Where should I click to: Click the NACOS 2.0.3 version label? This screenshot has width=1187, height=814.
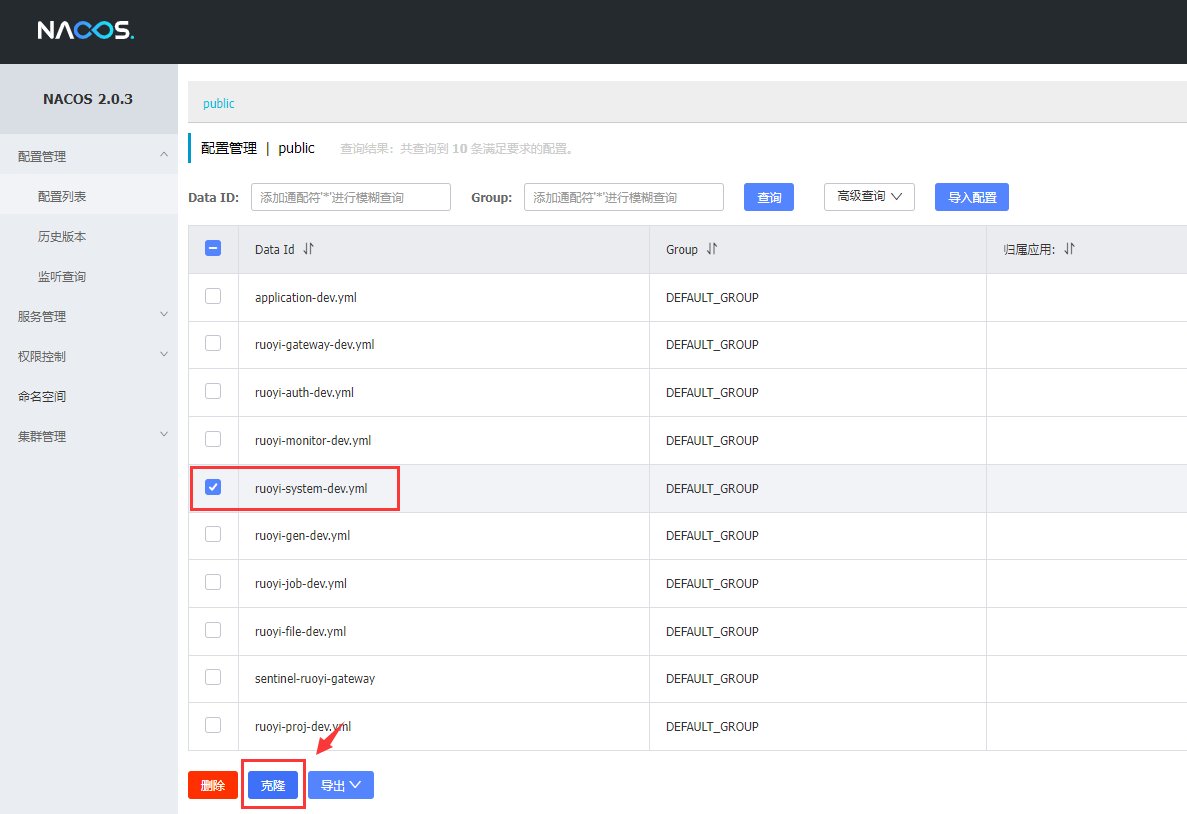(88, 99)
